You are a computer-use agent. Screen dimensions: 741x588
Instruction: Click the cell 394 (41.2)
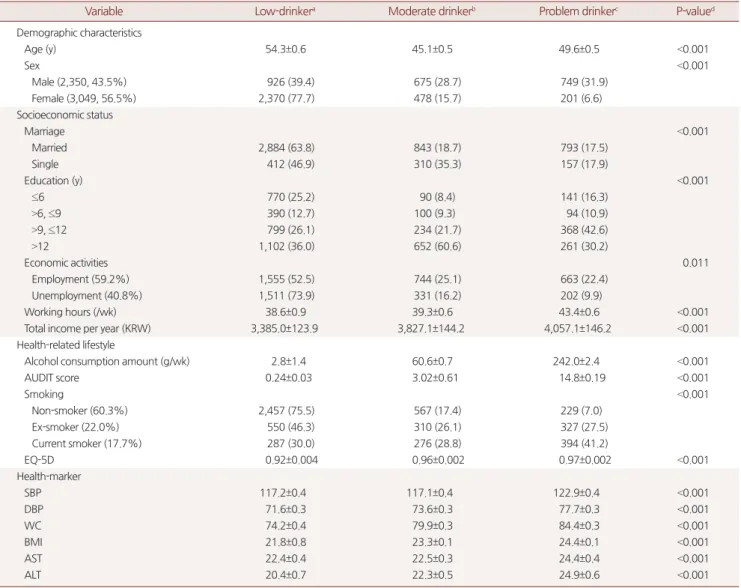point(584,443)
